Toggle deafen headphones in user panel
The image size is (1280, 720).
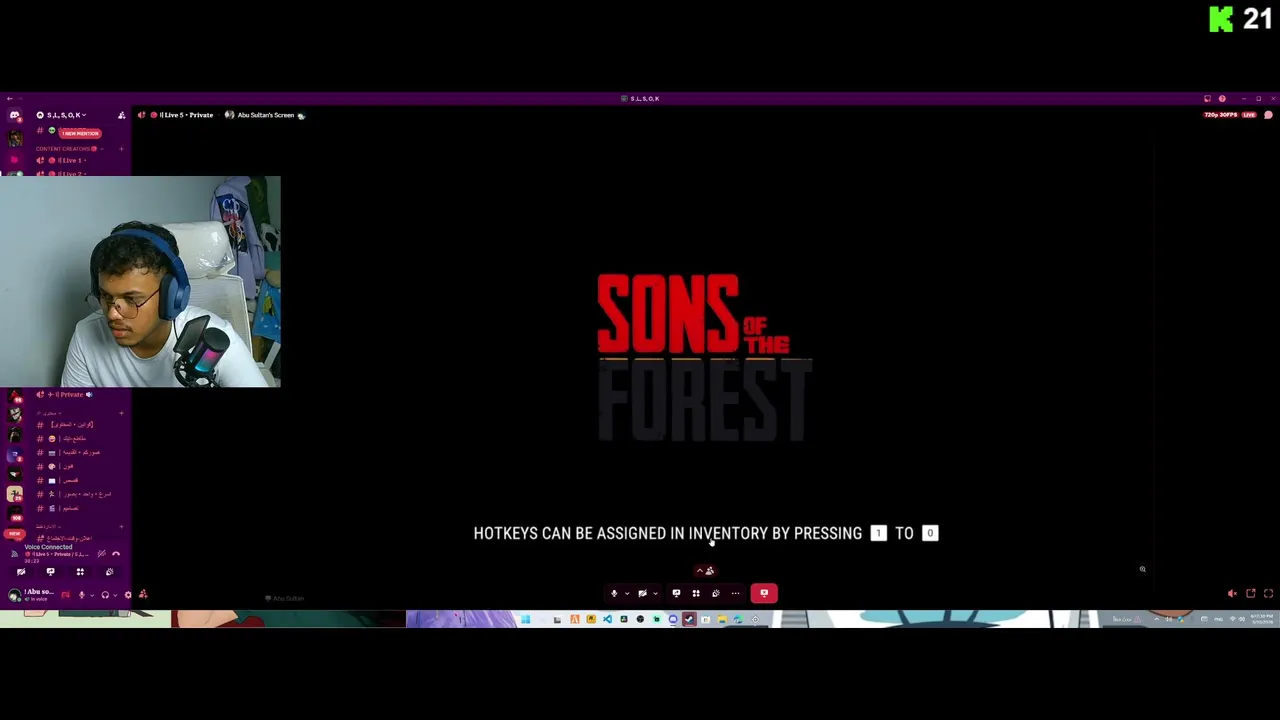pos(105,595)
